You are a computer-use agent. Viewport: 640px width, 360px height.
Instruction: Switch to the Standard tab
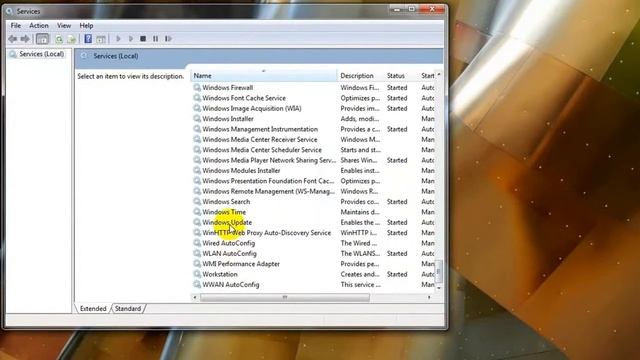[x=128, y=309]
